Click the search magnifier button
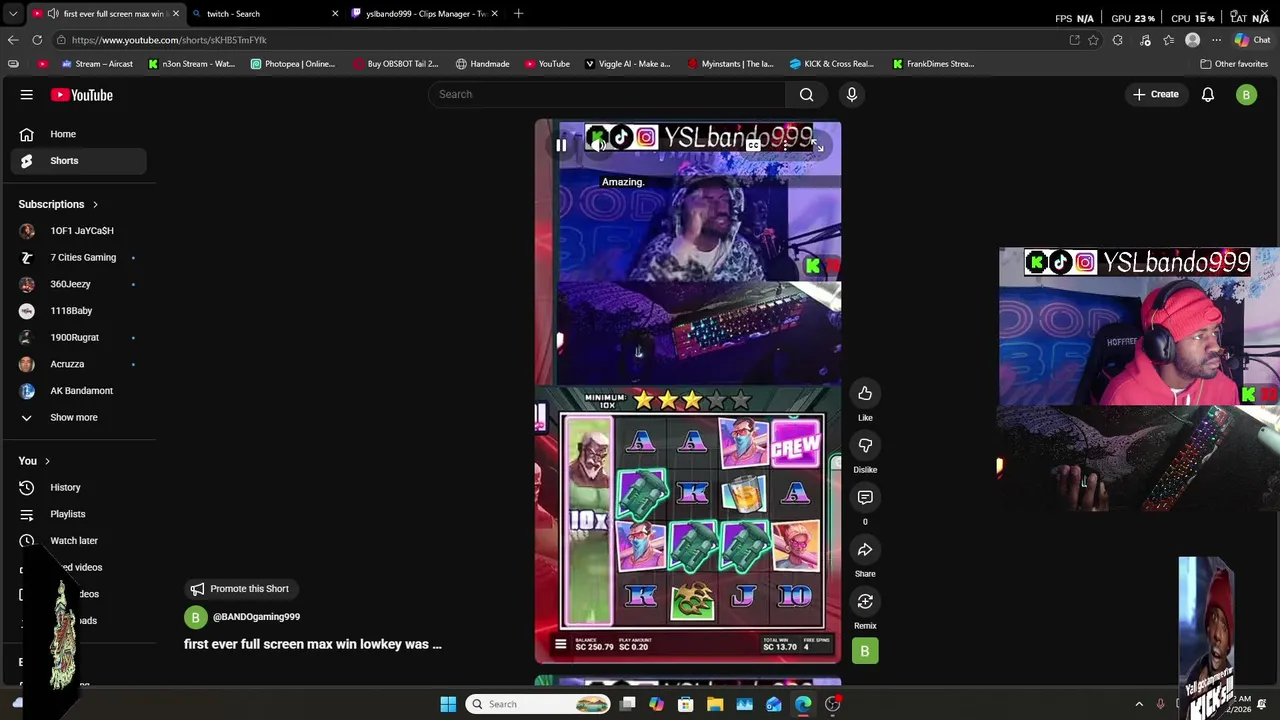The width and height of the screenshot is (1280, 720). (x=806, y=94)
